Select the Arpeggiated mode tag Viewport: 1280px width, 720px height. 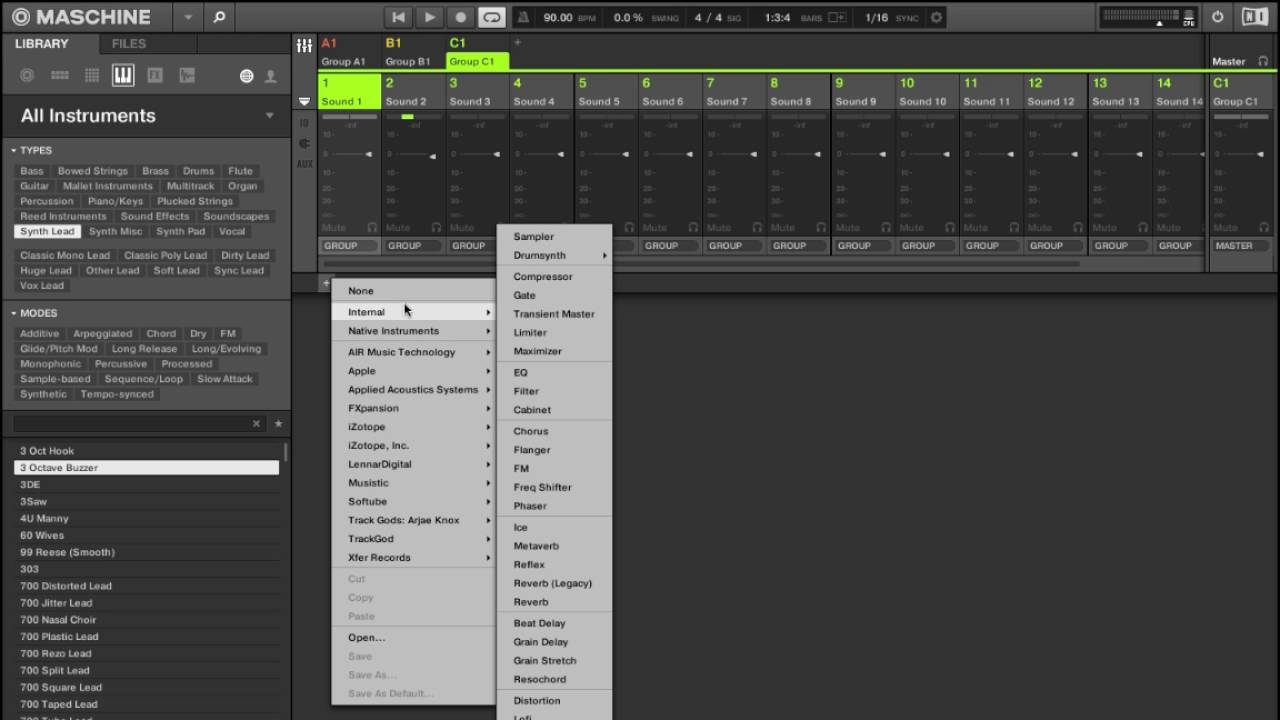pyautogui.click(x=102, y=334)
